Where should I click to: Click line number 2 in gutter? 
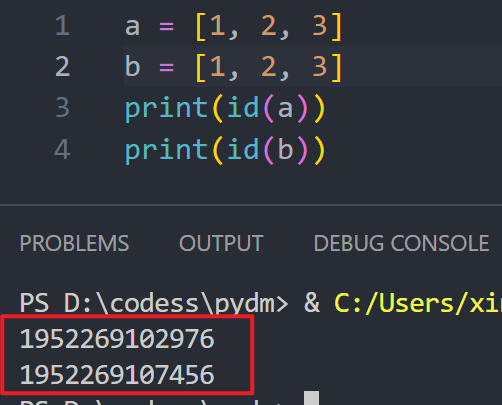tap(62, 67)
